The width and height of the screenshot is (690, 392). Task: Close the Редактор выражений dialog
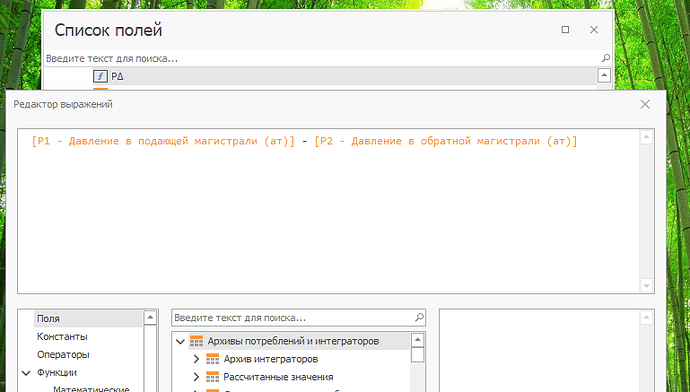[645, 104]
